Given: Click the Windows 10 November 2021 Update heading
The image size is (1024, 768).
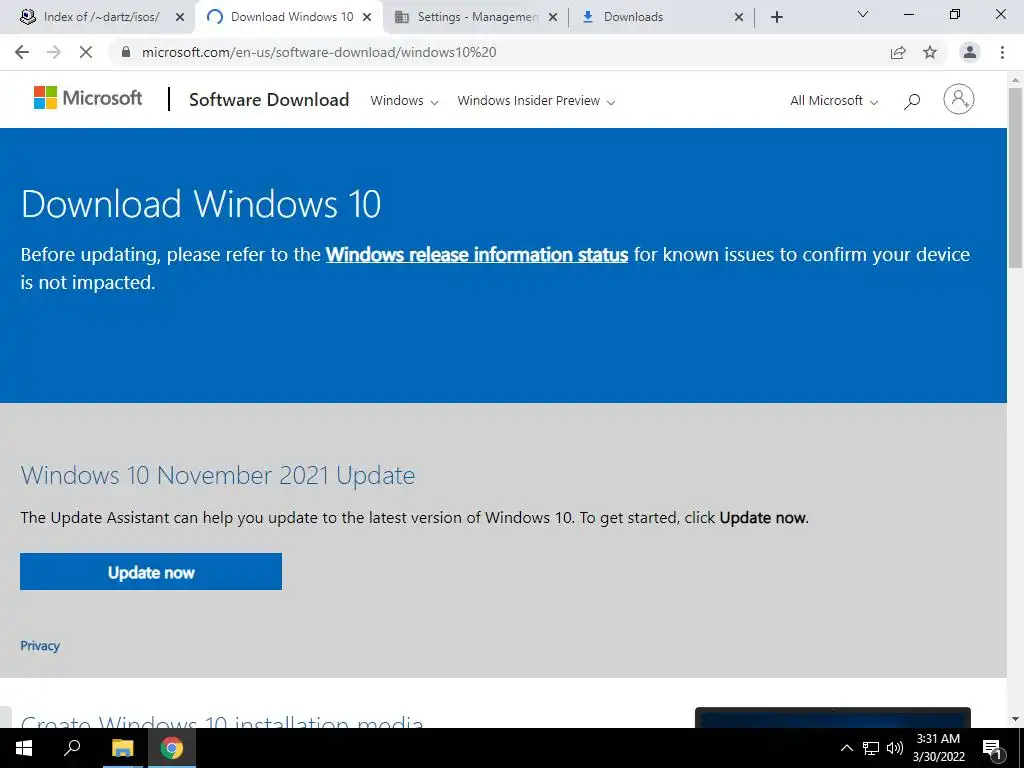Looking at the screenshot, I should click(217, 475).
